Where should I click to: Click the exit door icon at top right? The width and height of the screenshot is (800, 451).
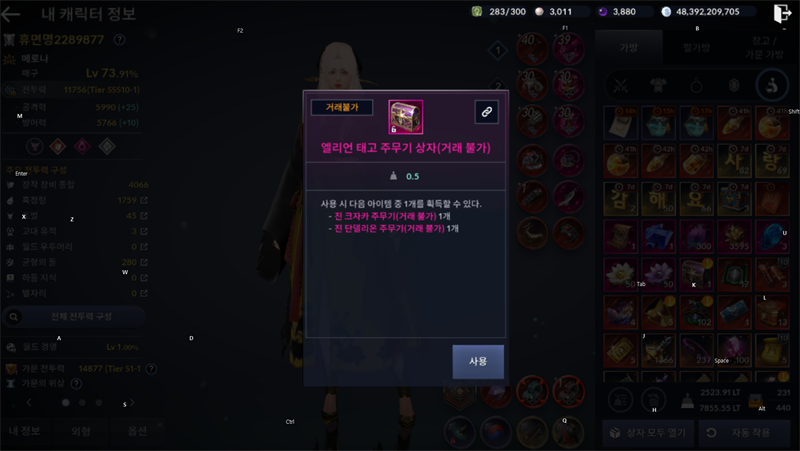pos(782,13)
